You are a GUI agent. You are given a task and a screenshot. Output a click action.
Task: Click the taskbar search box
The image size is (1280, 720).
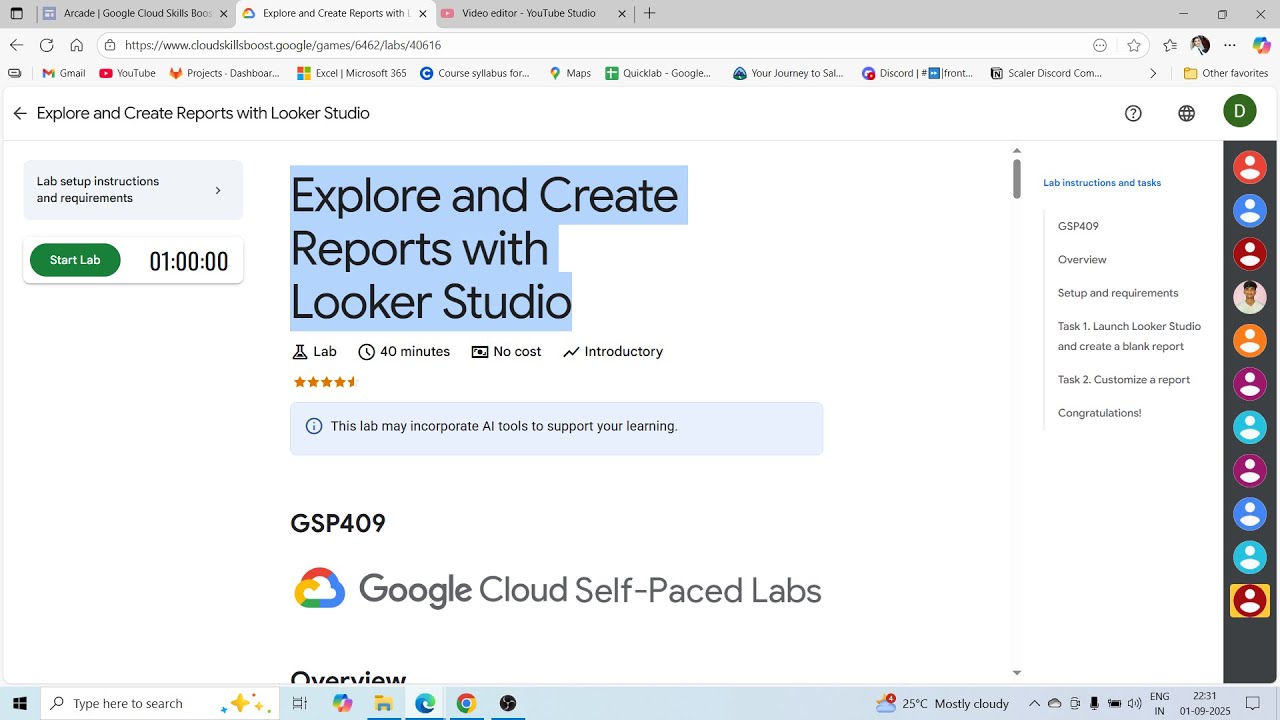(x=160, y=703)
